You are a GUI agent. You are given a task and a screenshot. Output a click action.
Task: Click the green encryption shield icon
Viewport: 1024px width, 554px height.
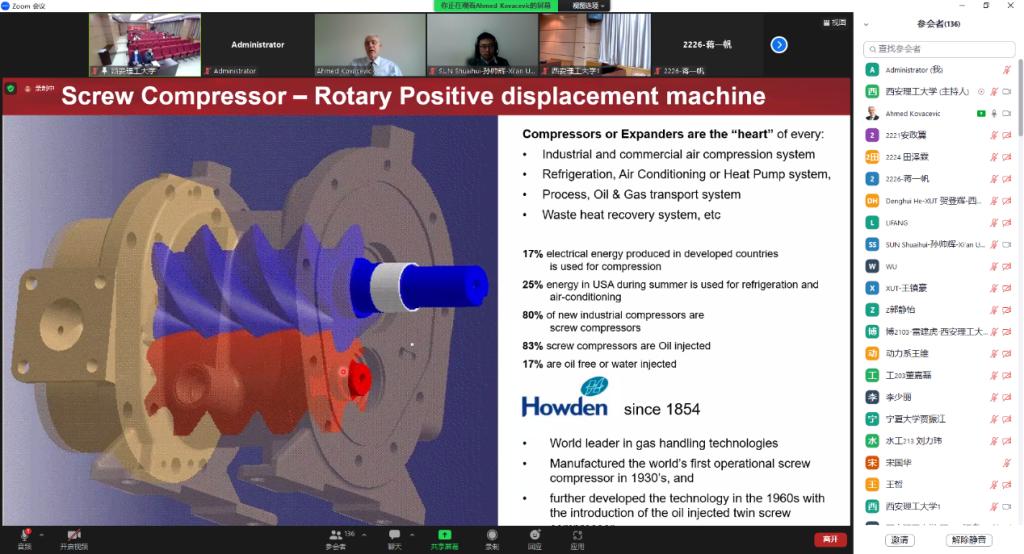coord(11,88)
